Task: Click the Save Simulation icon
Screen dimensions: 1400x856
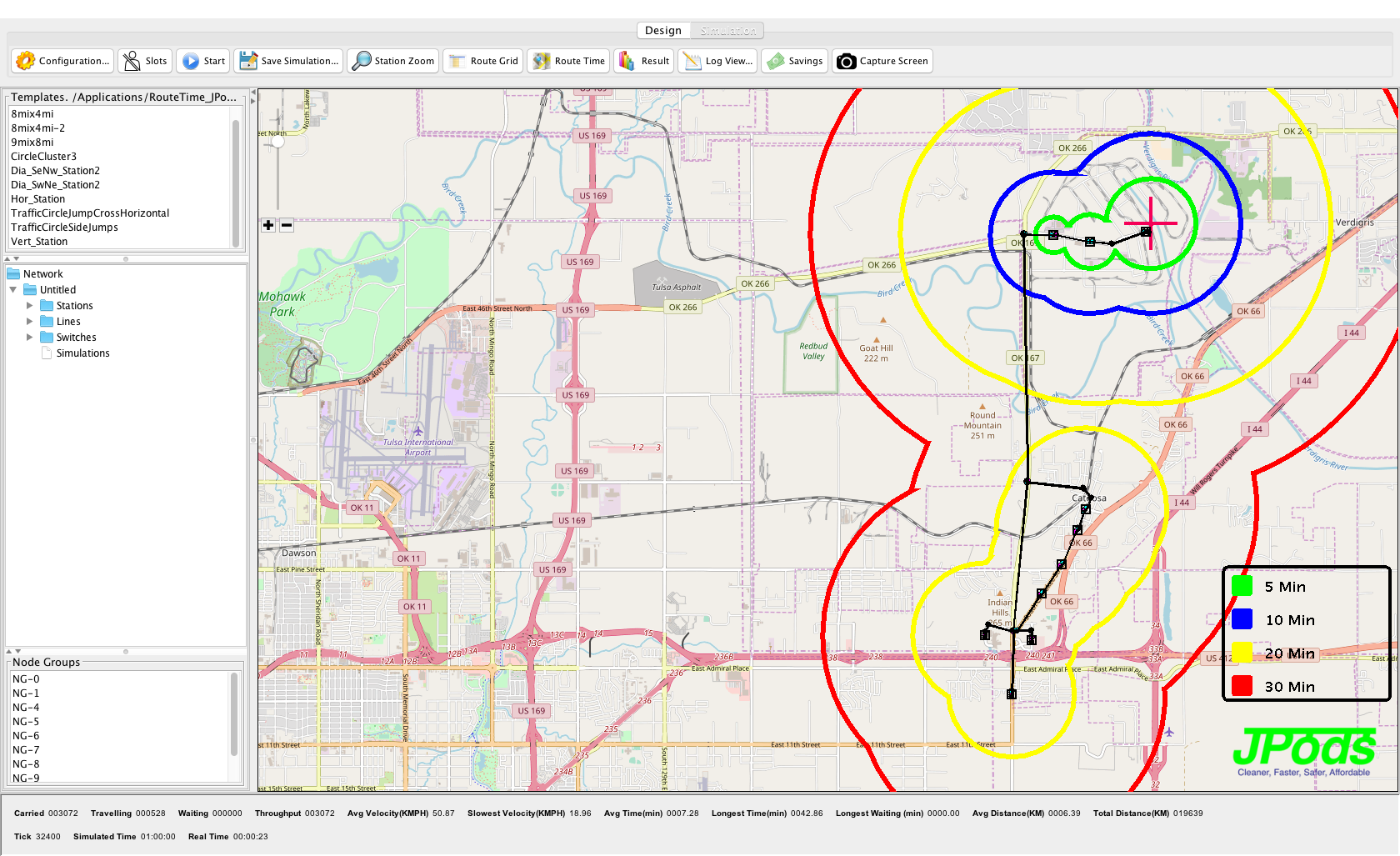Action: click(248, 61)
